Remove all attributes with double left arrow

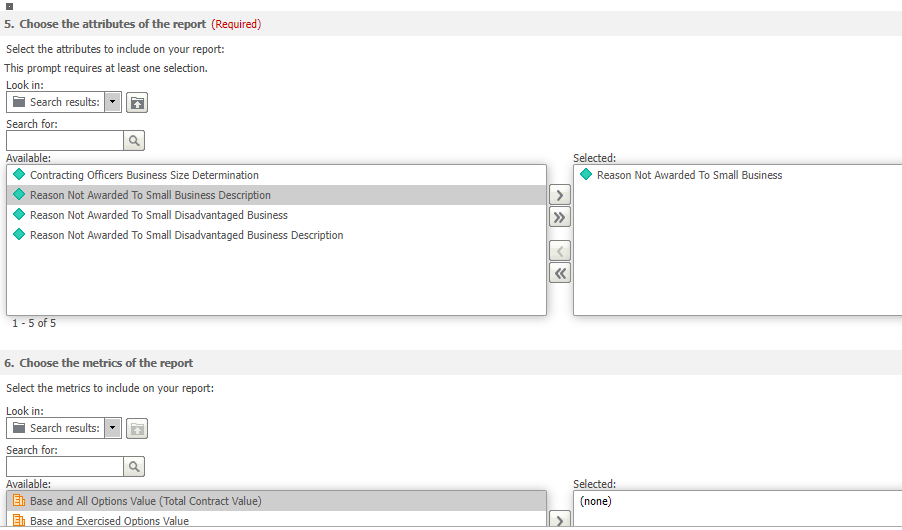pos(560,273)
